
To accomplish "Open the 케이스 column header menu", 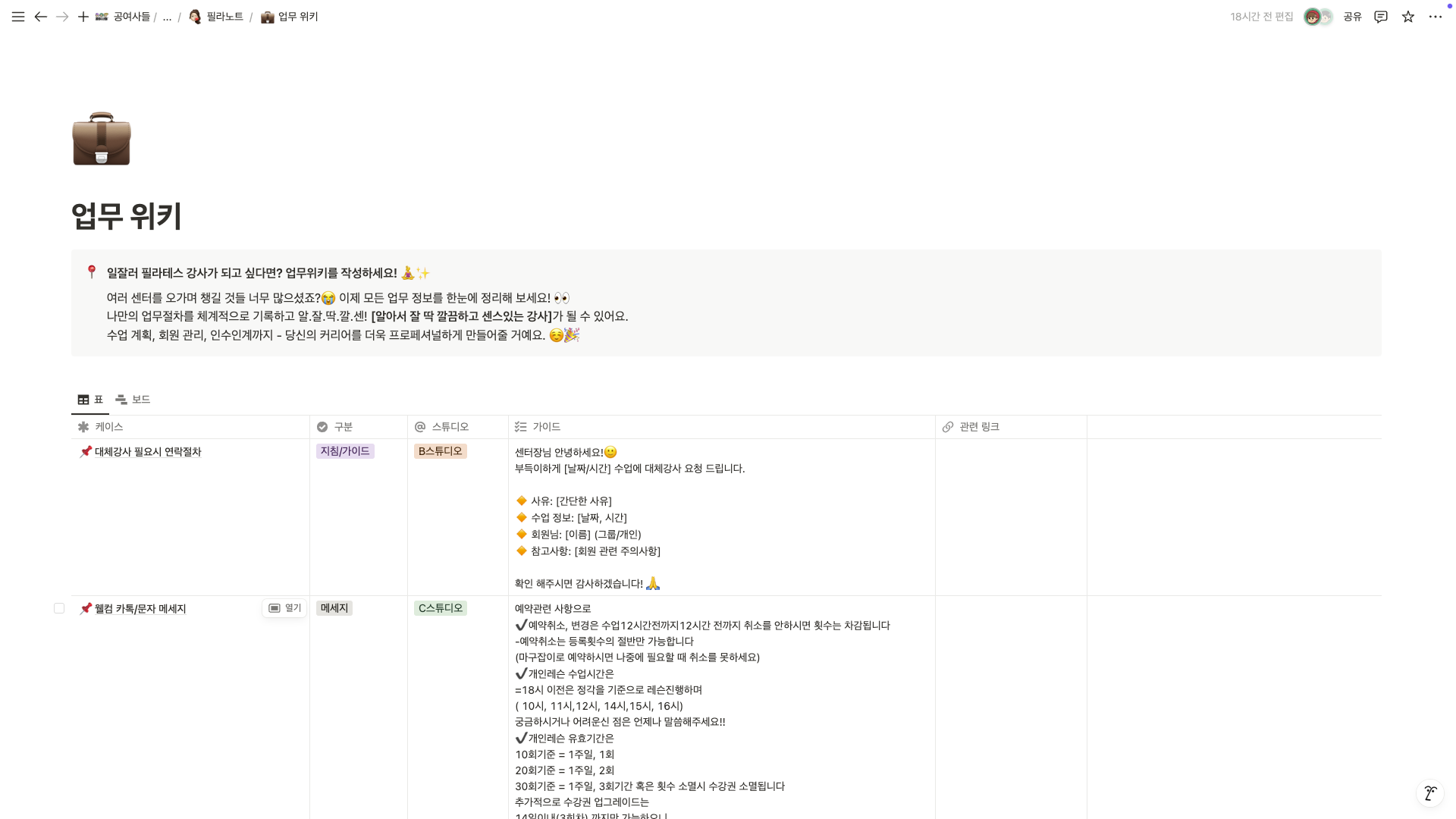I will pyautogui.click(x=108, y=427).
